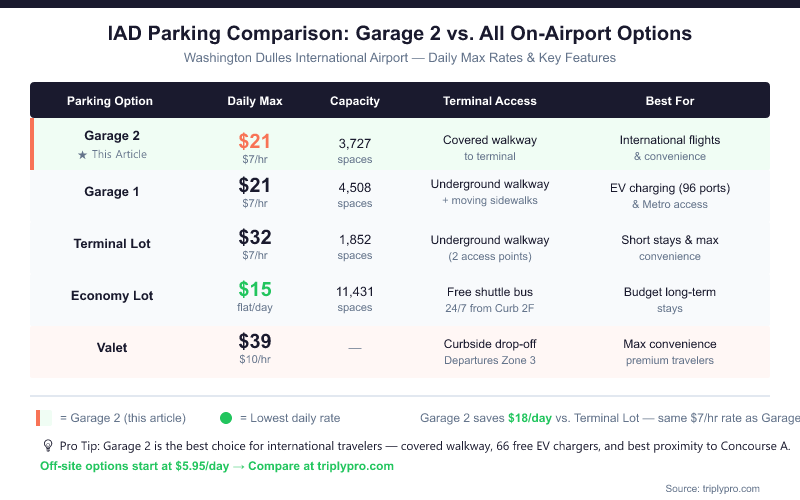Click the green circle legend icon
This screenshot has height=500, width=800.
tap(225, 418)
